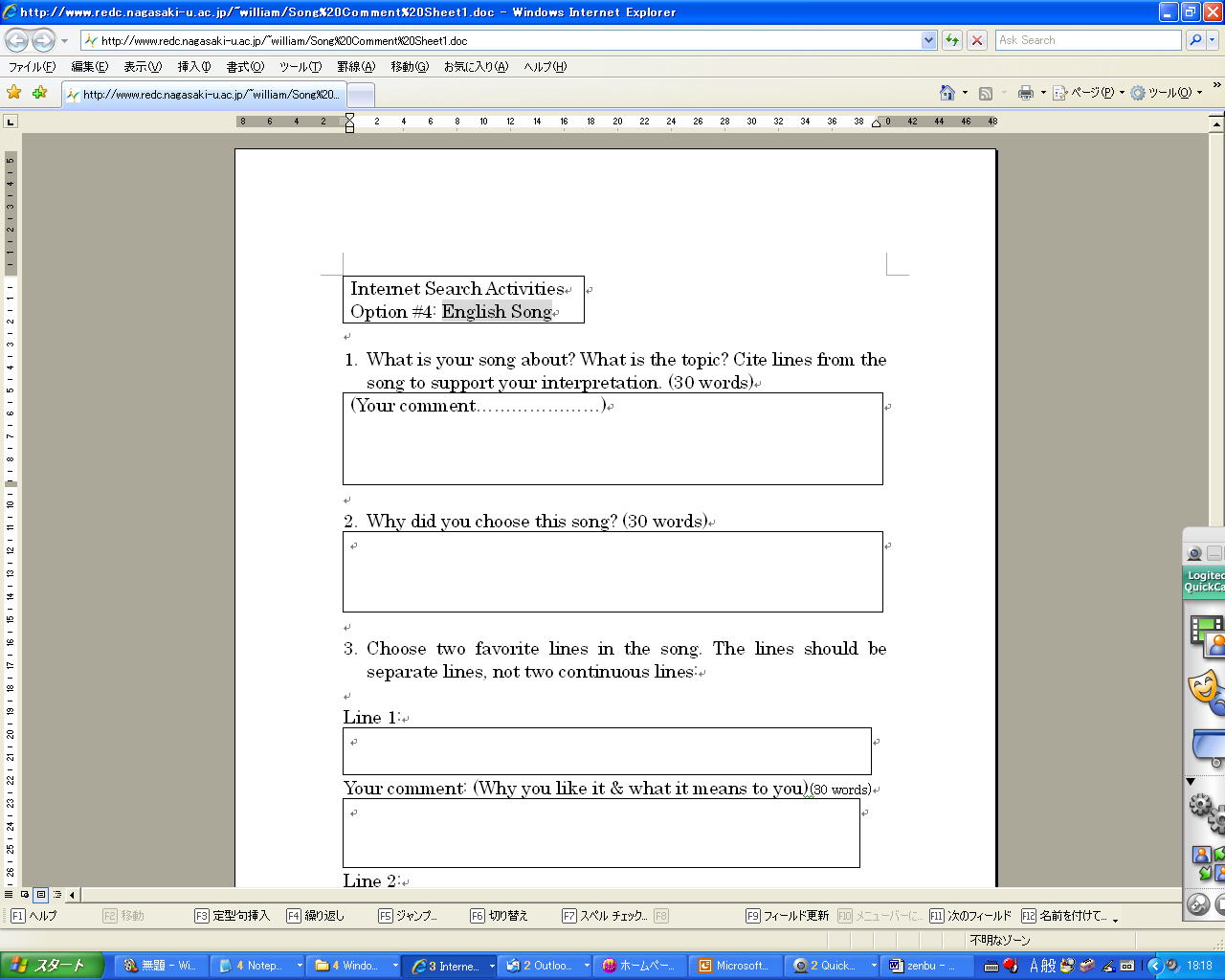Image resolution: width=1225 pixels, height=980 pixels.
Task: Click the Stop loading red X icon
Action: pos(977,40)
